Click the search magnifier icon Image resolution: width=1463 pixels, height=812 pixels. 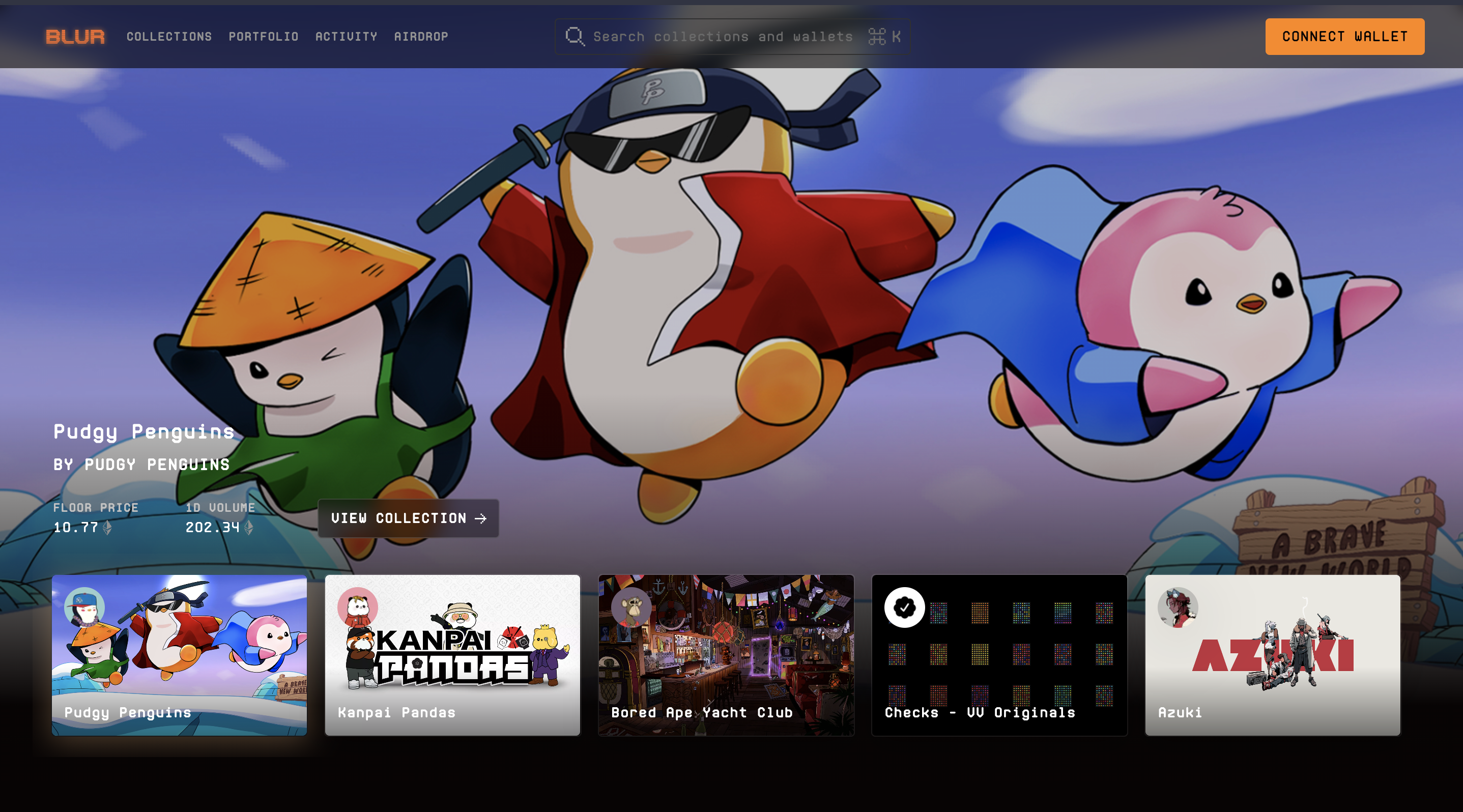point(574,37)
